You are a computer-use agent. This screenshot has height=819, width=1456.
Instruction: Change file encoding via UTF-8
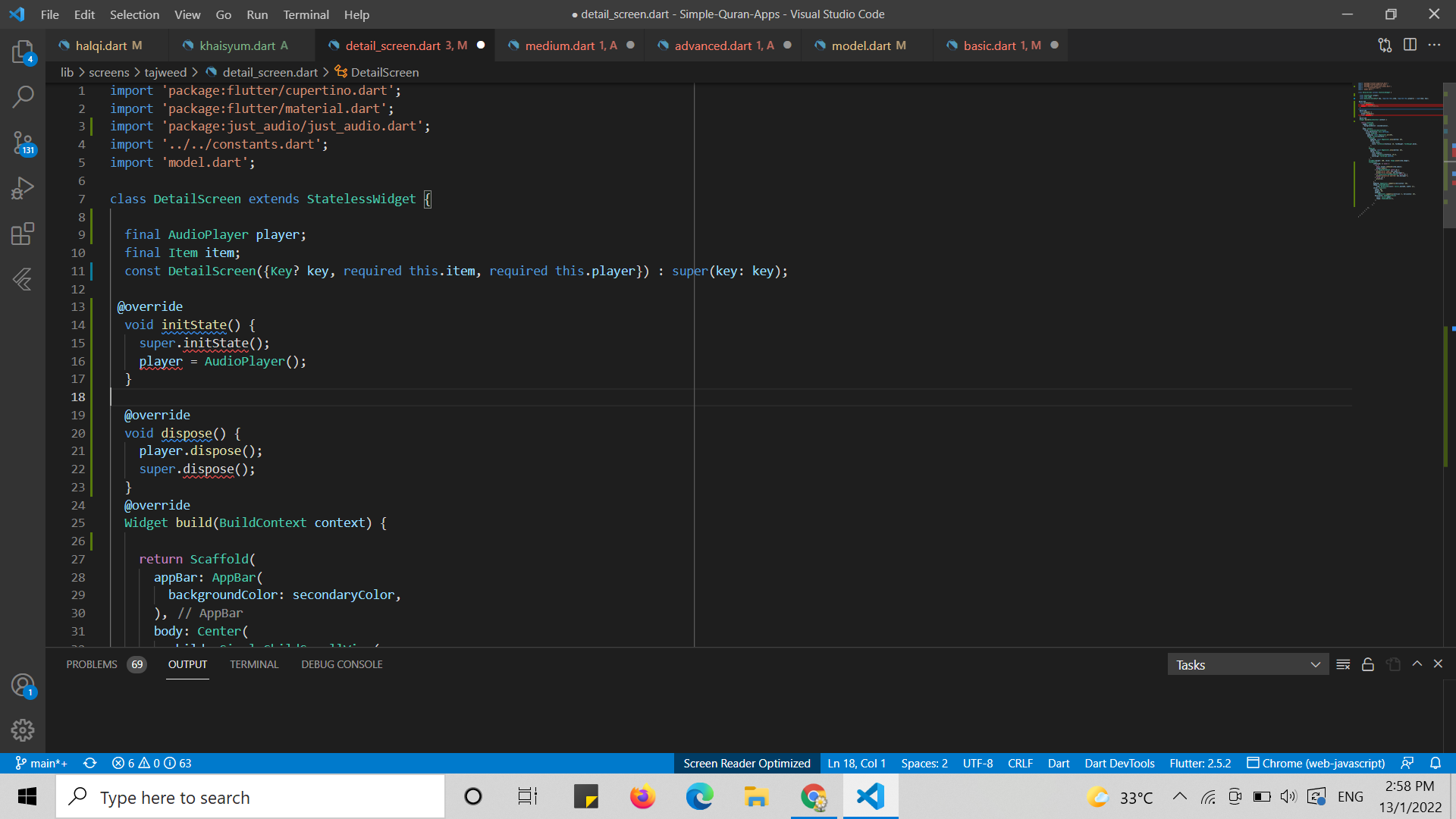click(977, 763)
